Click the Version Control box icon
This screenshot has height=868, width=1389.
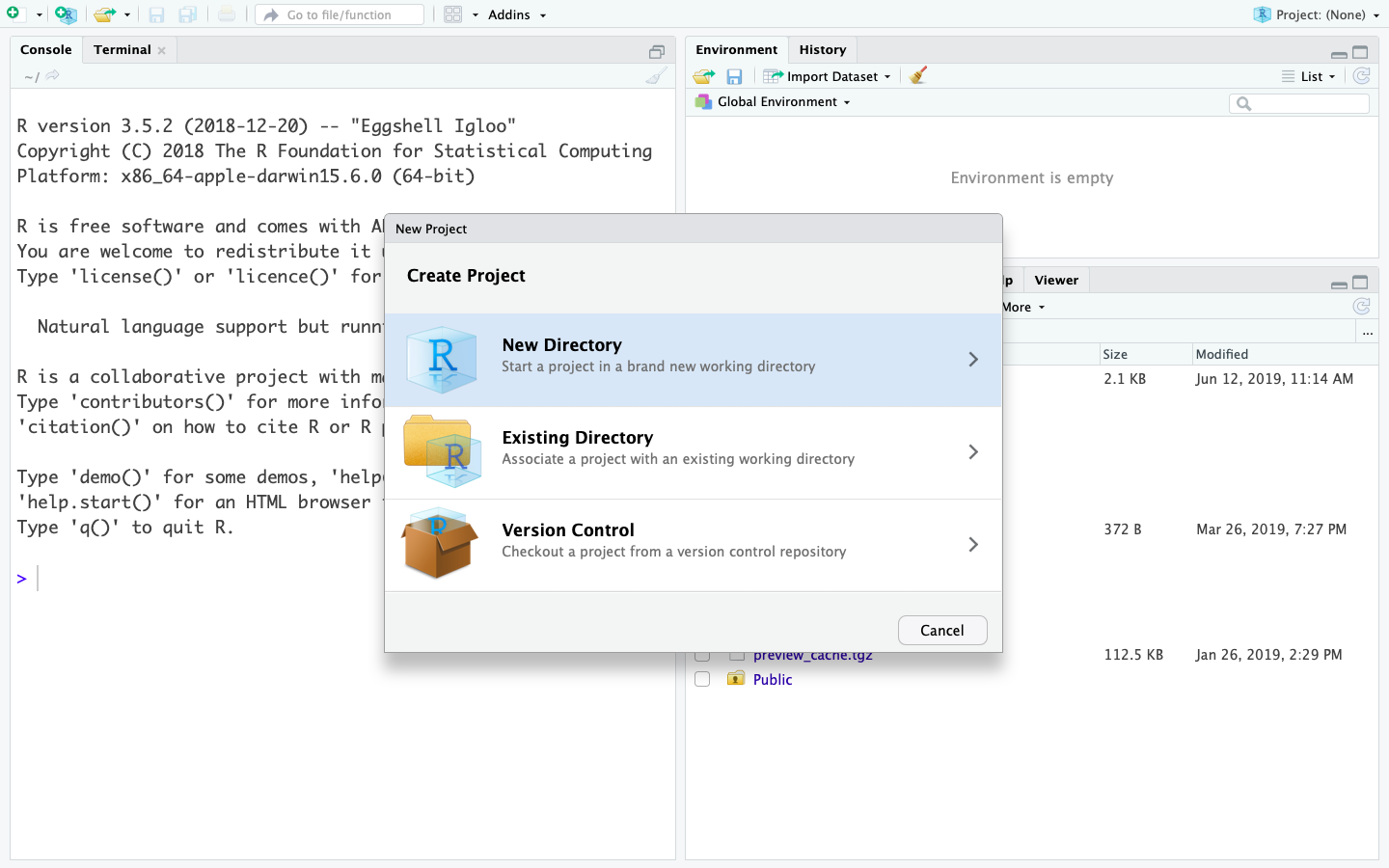tap(440, 543)
